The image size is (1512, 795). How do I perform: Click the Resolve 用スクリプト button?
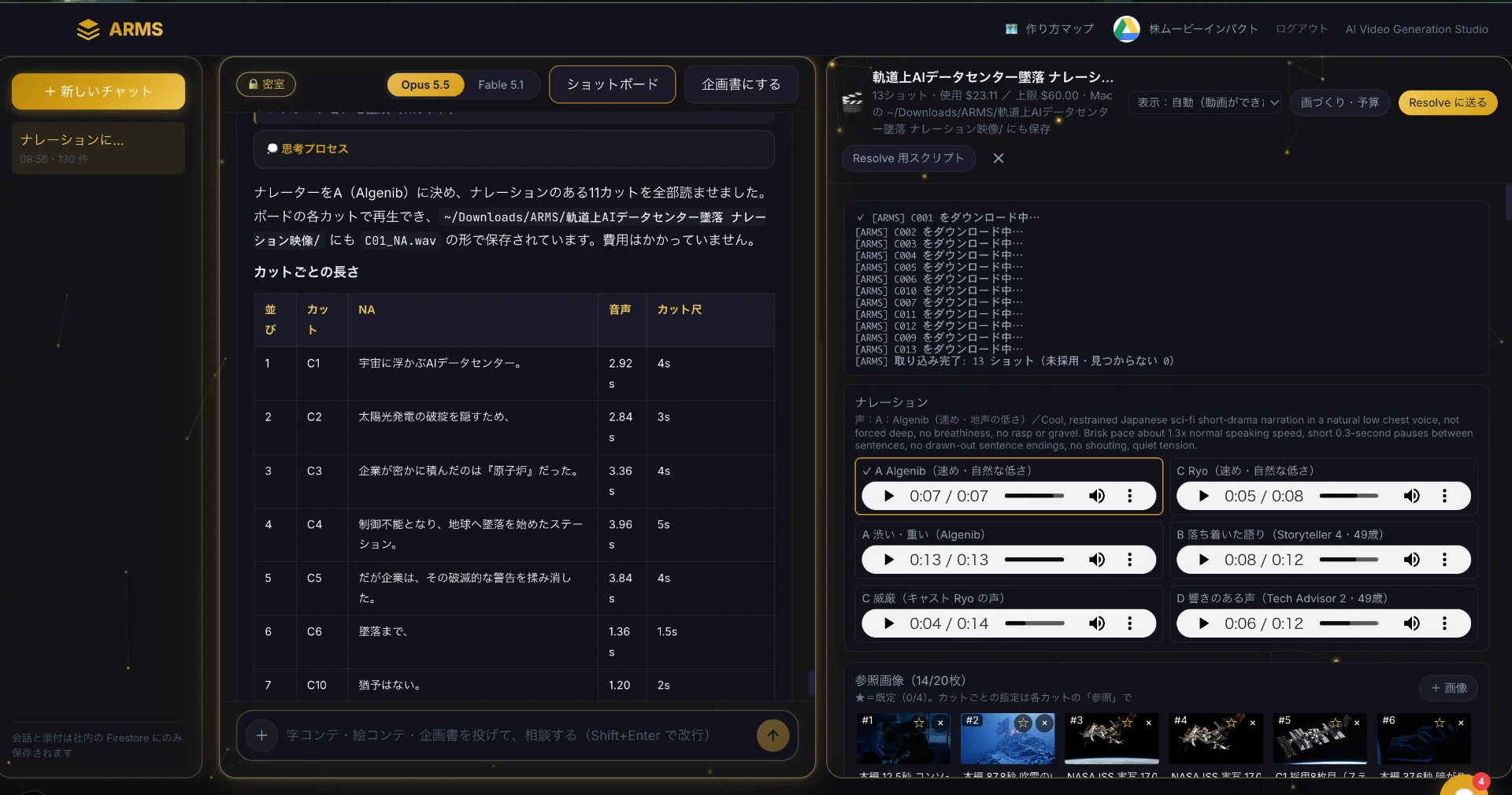(x=908, y=158)
